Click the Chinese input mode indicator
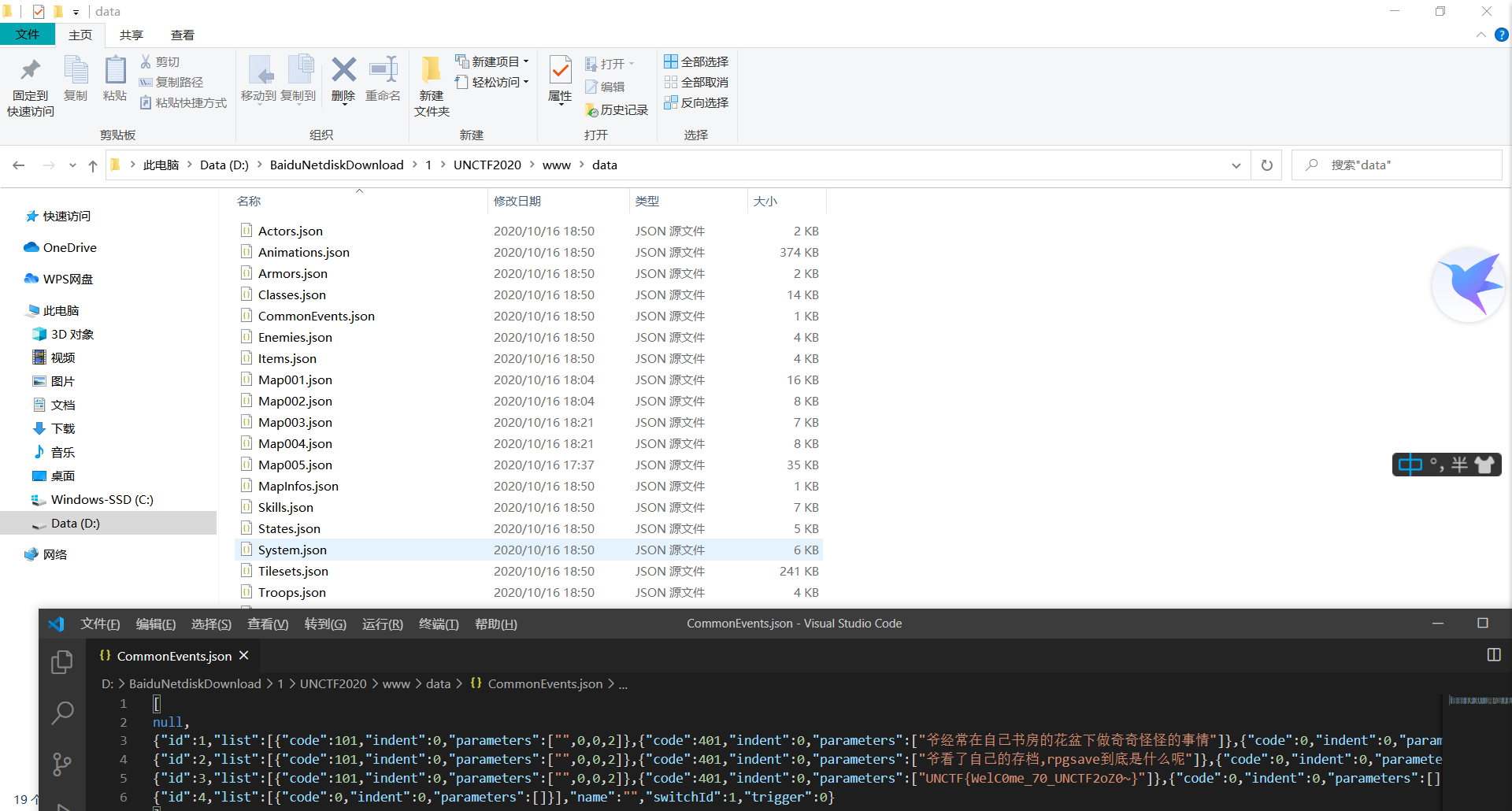Screen dimensions: 1512x811 tap(1410, 465)
